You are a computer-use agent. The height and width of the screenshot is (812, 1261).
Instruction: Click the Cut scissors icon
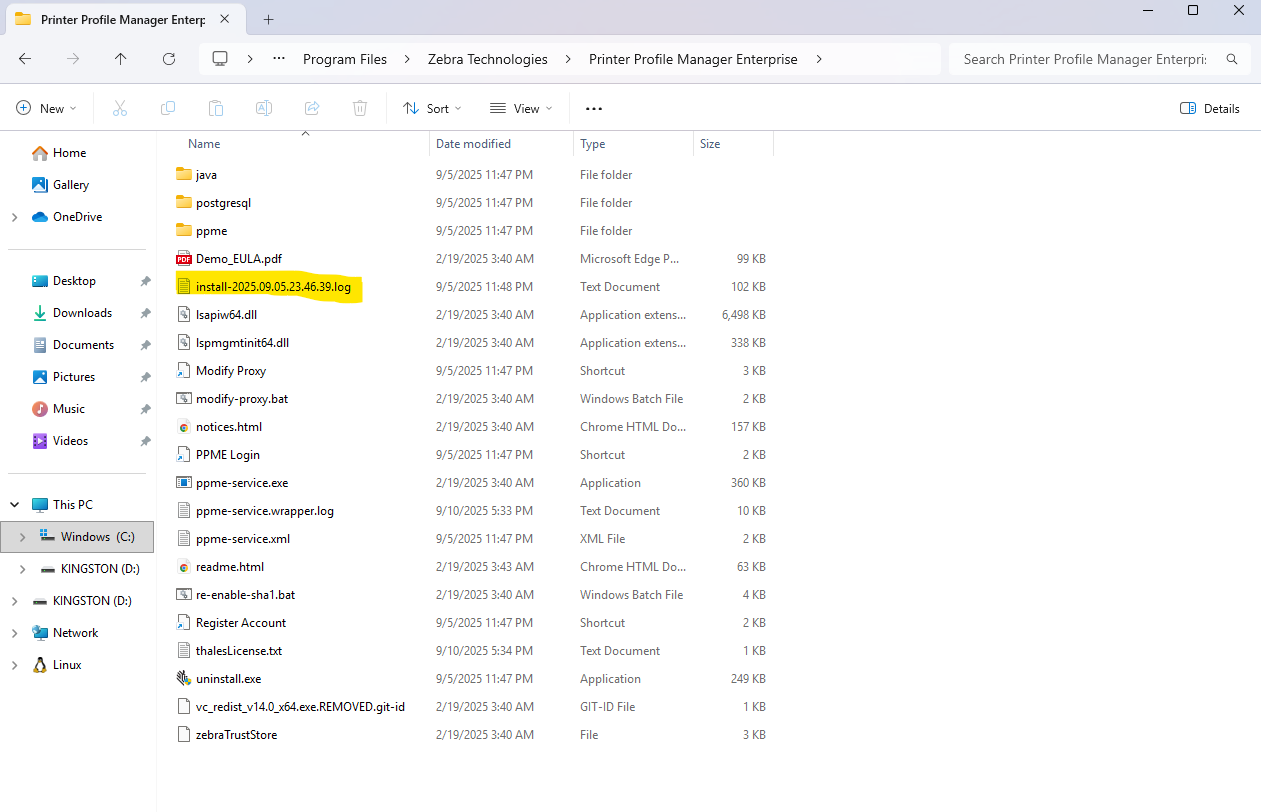click(x=120, y=108)
